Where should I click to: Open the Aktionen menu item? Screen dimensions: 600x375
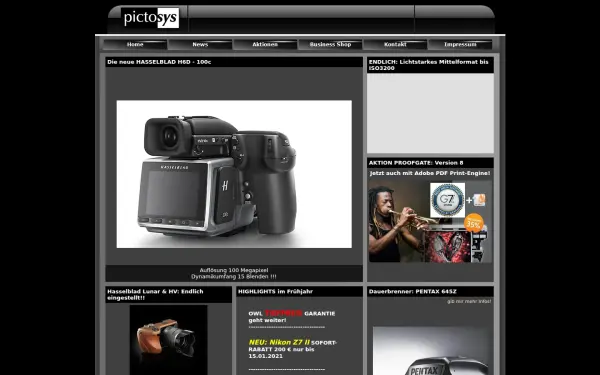pos(265,45)
